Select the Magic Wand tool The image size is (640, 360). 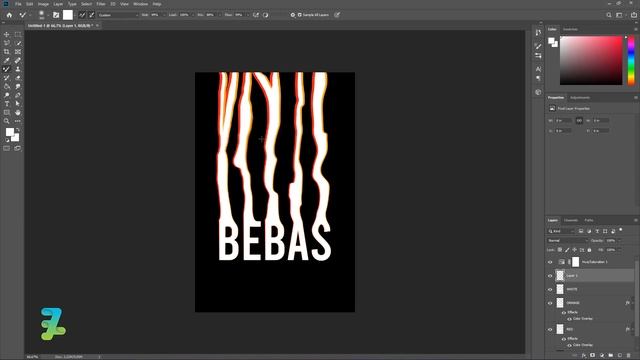coord(18,43)
